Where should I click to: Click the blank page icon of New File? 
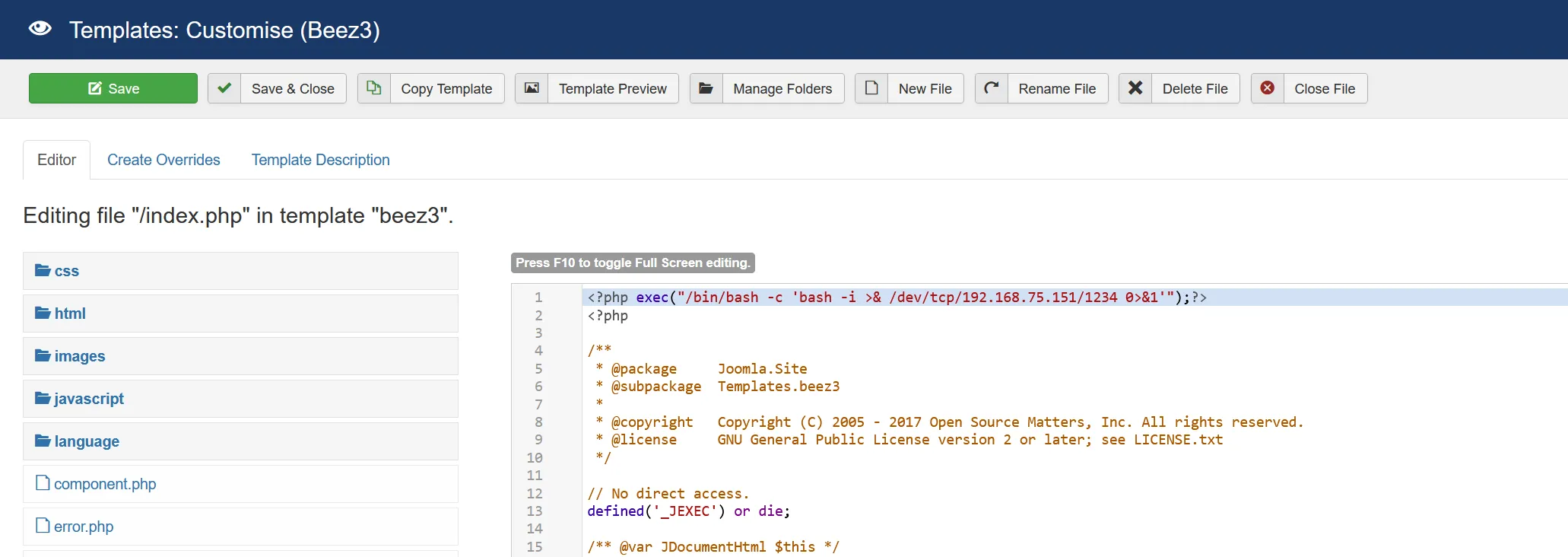[x=871, y=88]
